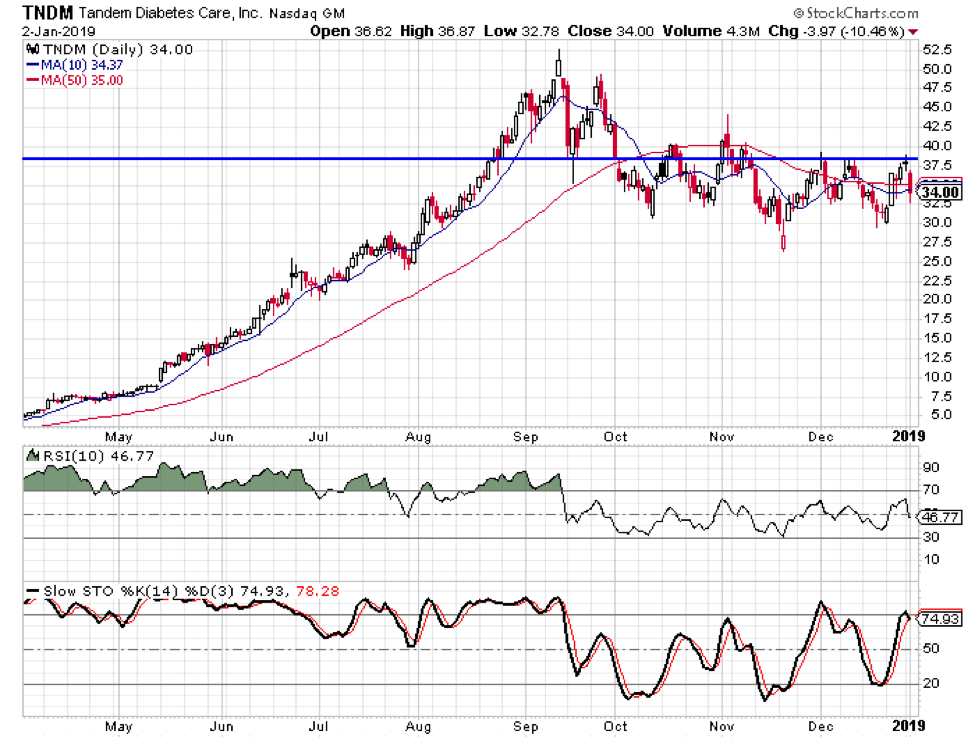Click the red down arrow beside the change
Image resolution: width=974 pixels, height=737 pixels.
tap(913, 32)
